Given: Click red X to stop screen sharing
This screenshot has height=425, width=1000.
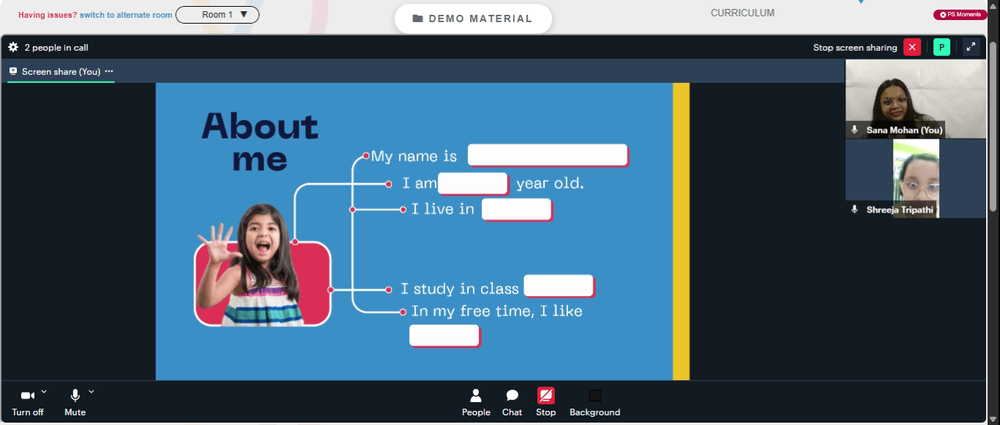Looking at the screenshot, I should 912,47.
